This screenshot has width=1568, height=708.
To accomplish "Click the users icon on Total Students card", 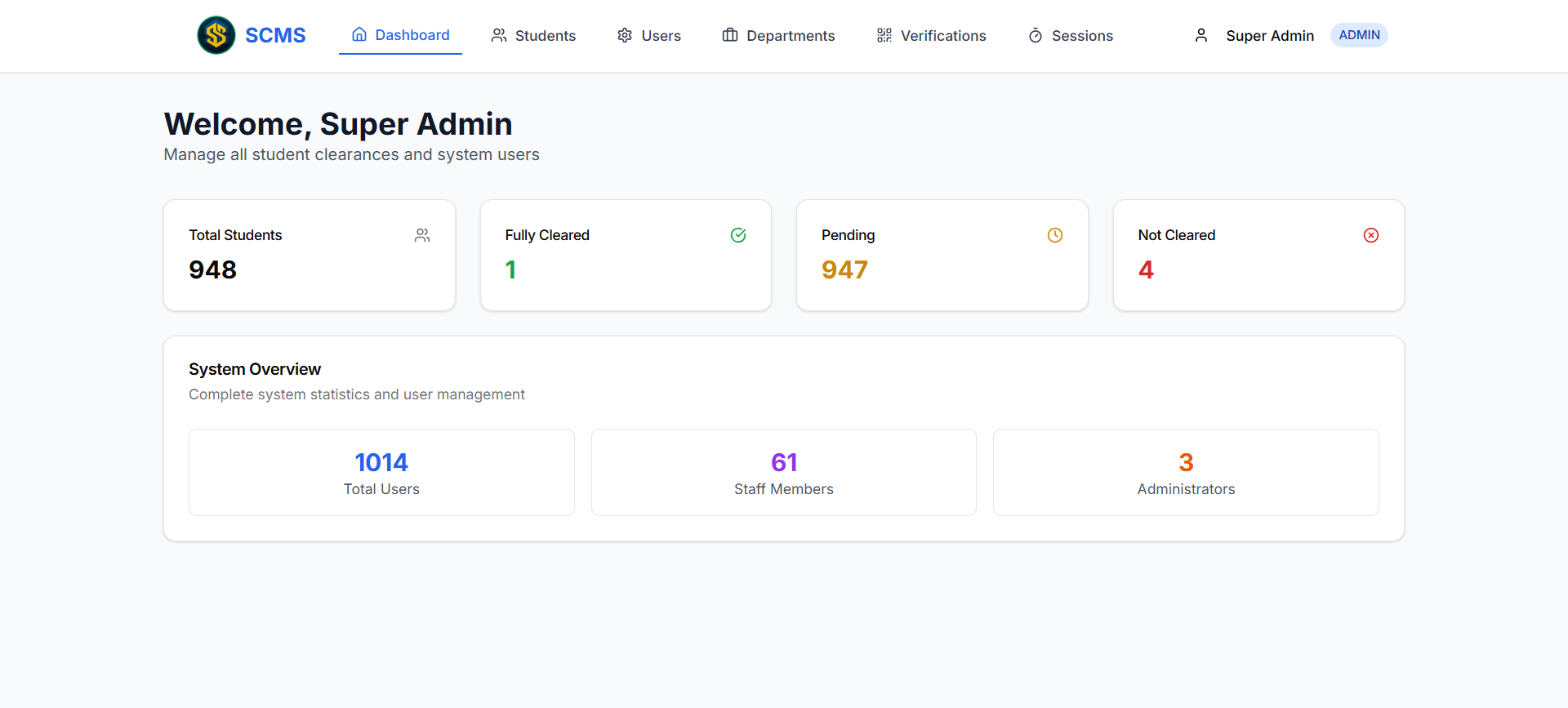I will pos(422,235).
